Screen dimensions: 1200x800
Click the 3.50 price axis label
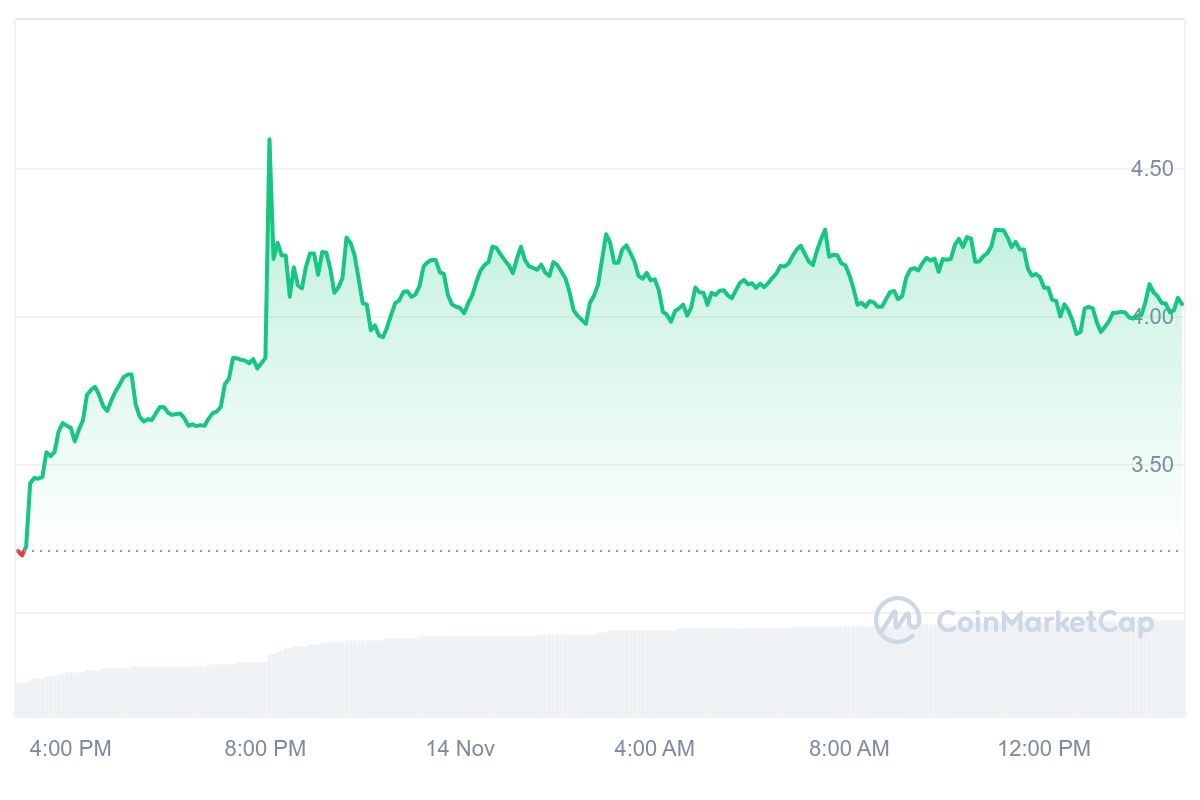click(x=1152, y=465)
